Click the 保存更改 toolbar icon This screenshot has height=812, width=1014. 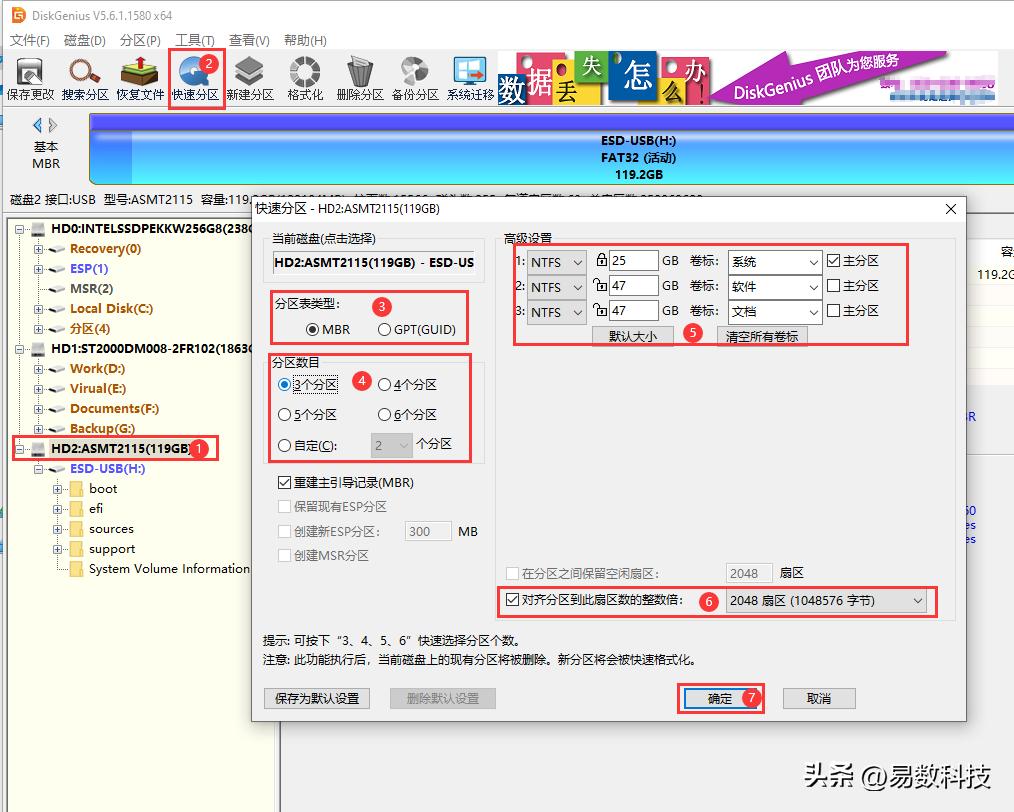[29, 78]
